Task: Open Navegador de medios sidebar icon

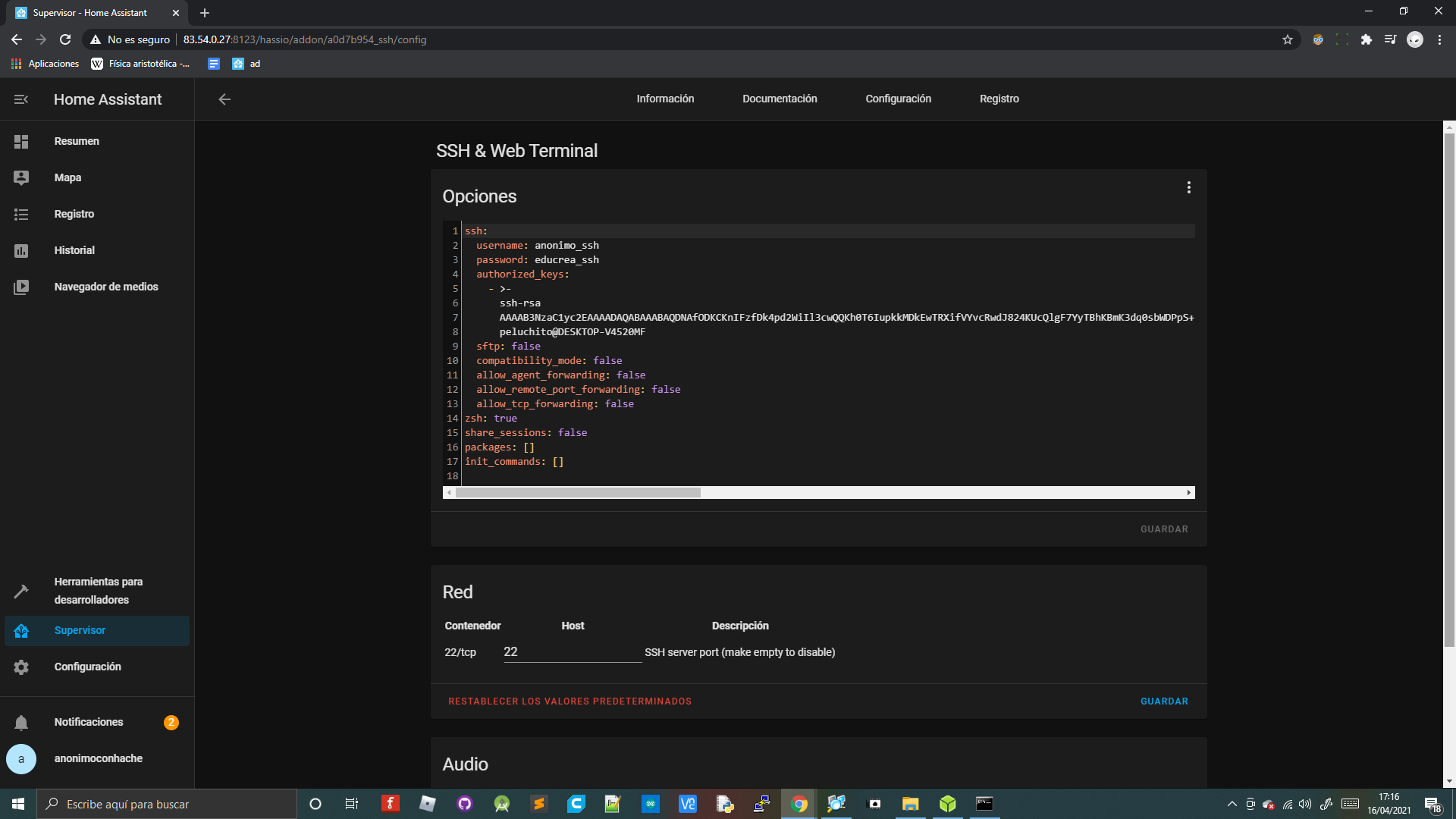Action: [21, 287]
